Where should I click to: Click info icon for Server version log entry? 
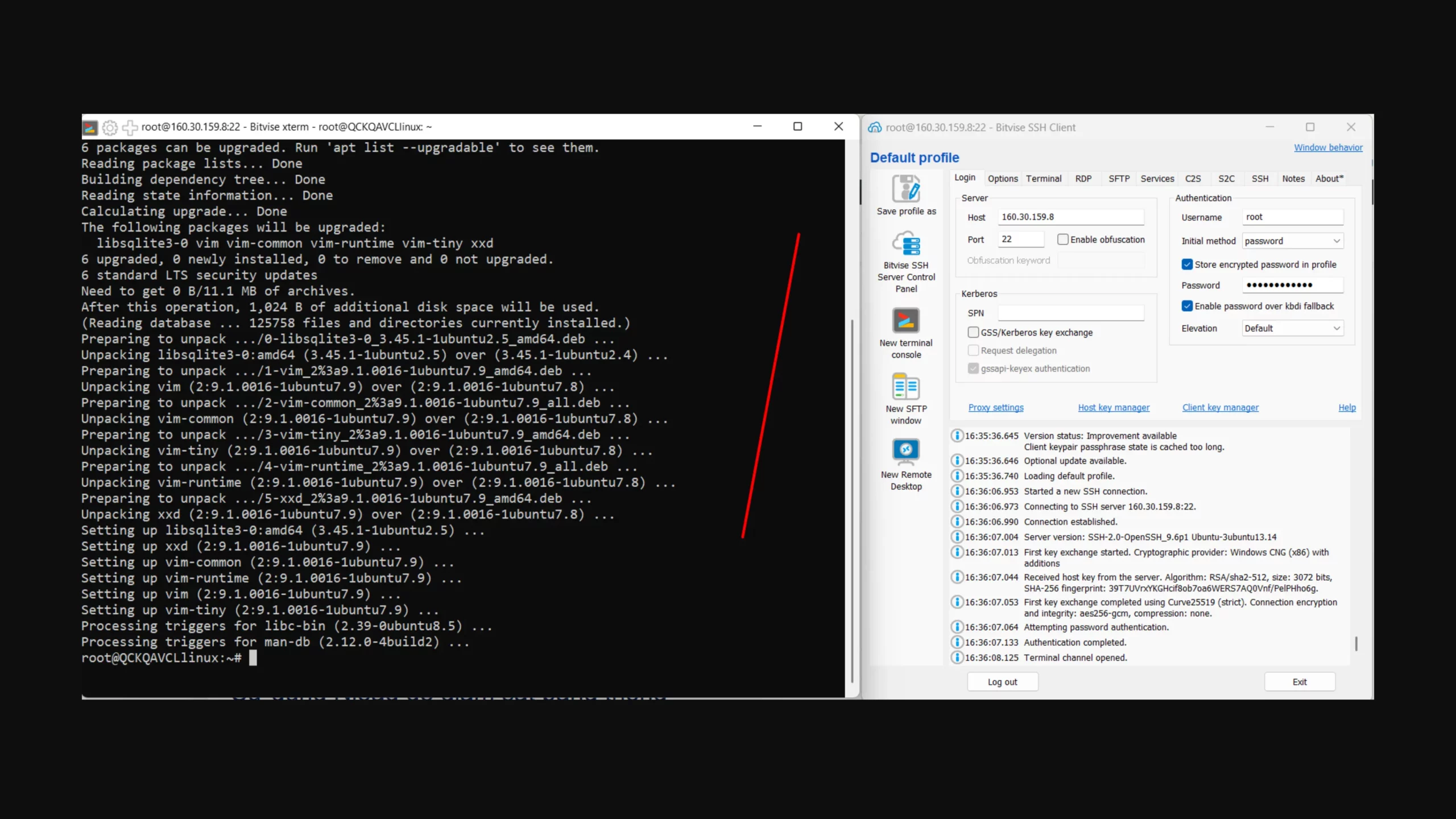(x=957, y=537)
